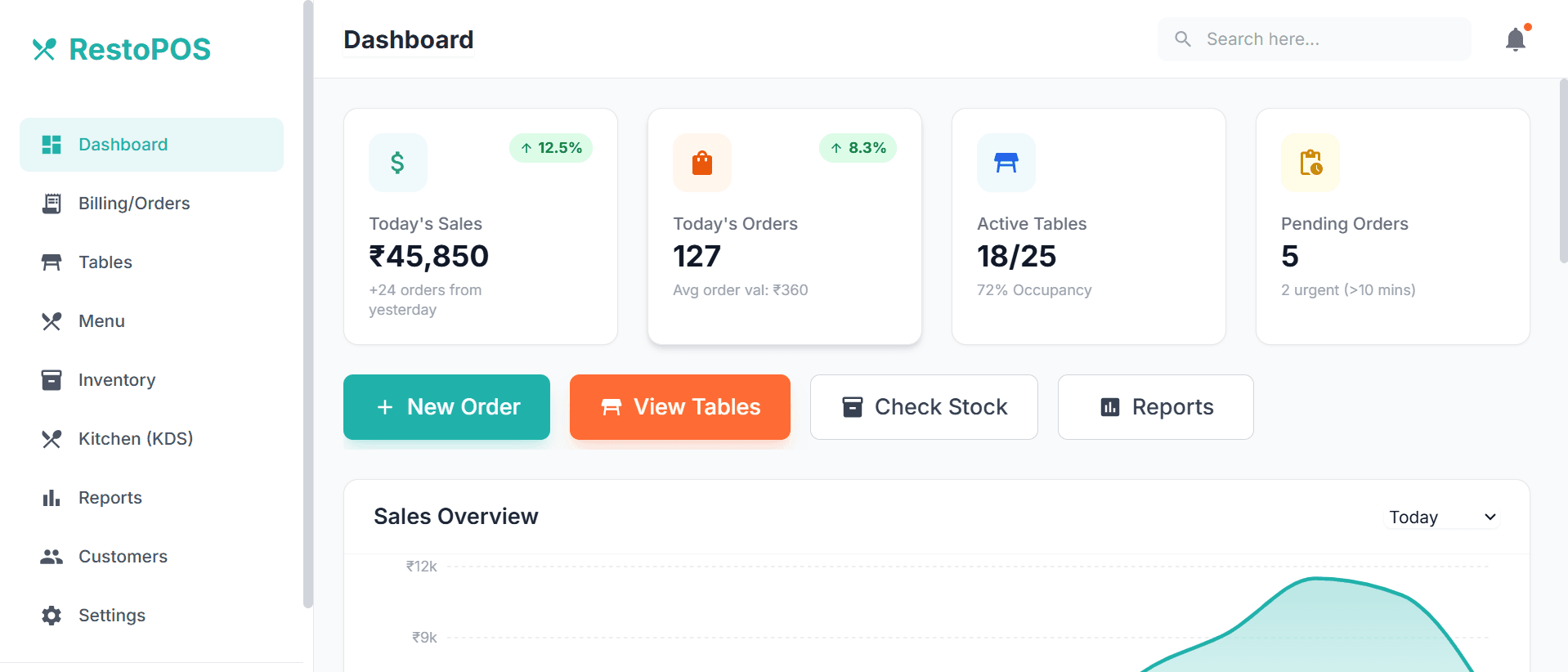Click the Inventory box icon in sidebar
The height and width of the screenshot is (672, 1568).
52,380
